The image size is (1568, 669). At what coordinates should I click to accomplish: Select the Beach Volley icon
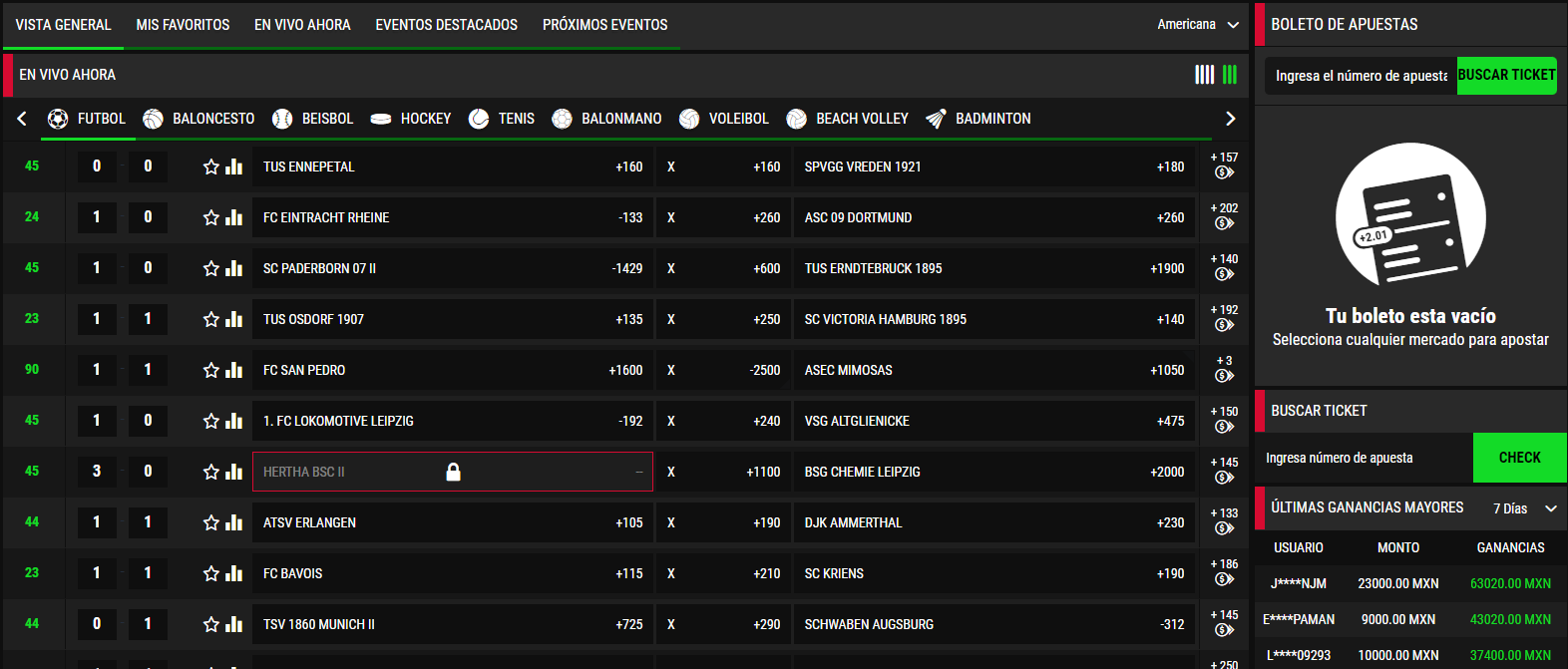796,119
